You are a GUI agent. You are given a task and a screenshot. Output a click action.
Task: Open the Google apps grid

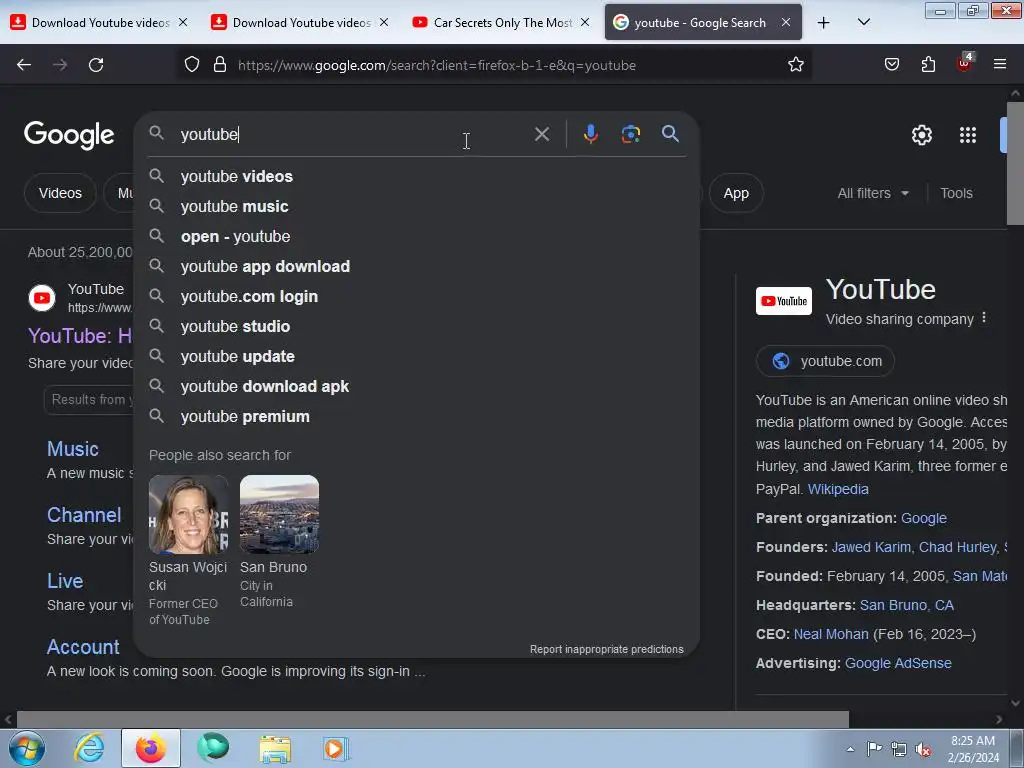click(968, 135)
